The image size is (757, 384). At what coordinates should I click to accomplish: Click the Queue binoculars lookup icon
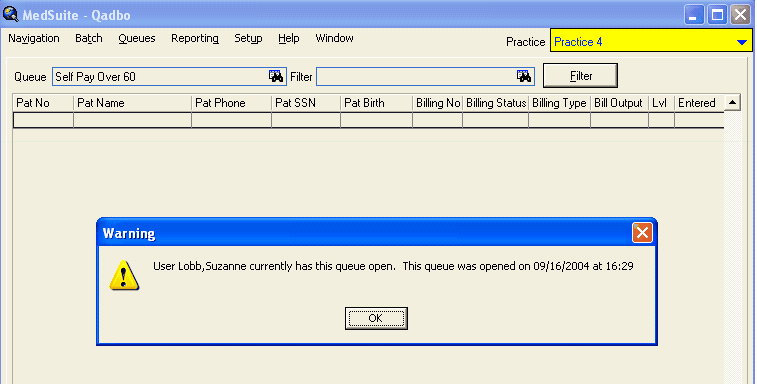pyautogui.click(x=276, y=76)
